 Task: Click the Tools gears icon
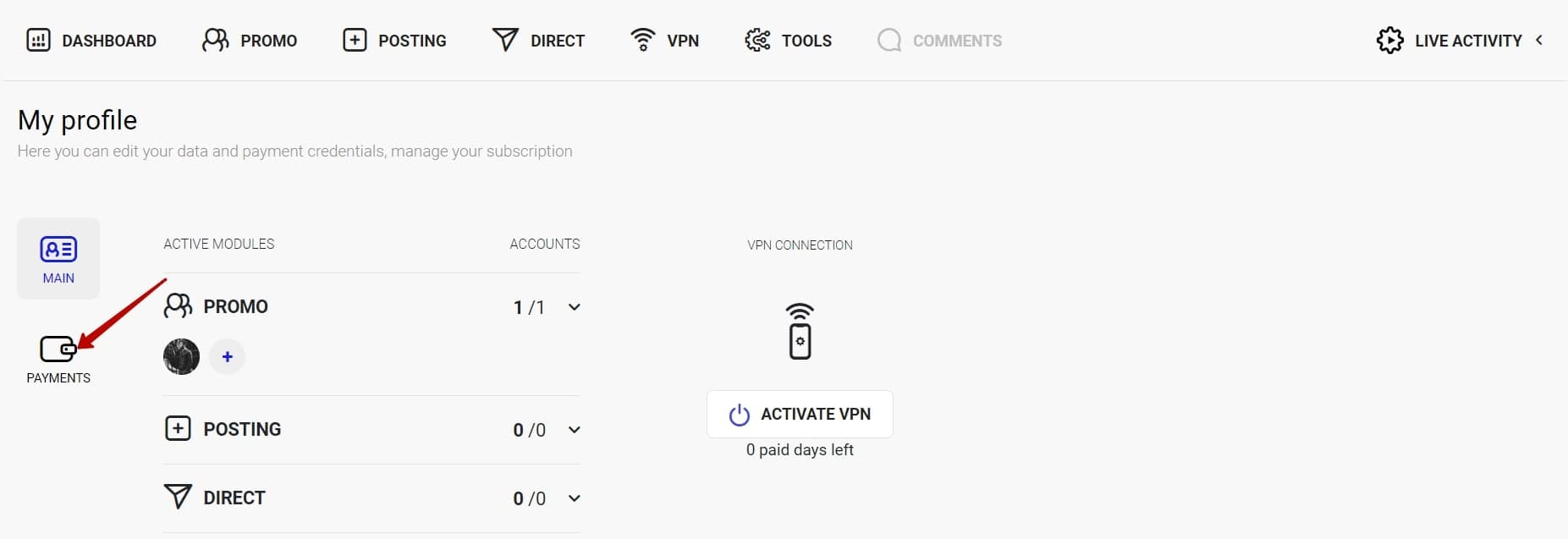point(757,40)
